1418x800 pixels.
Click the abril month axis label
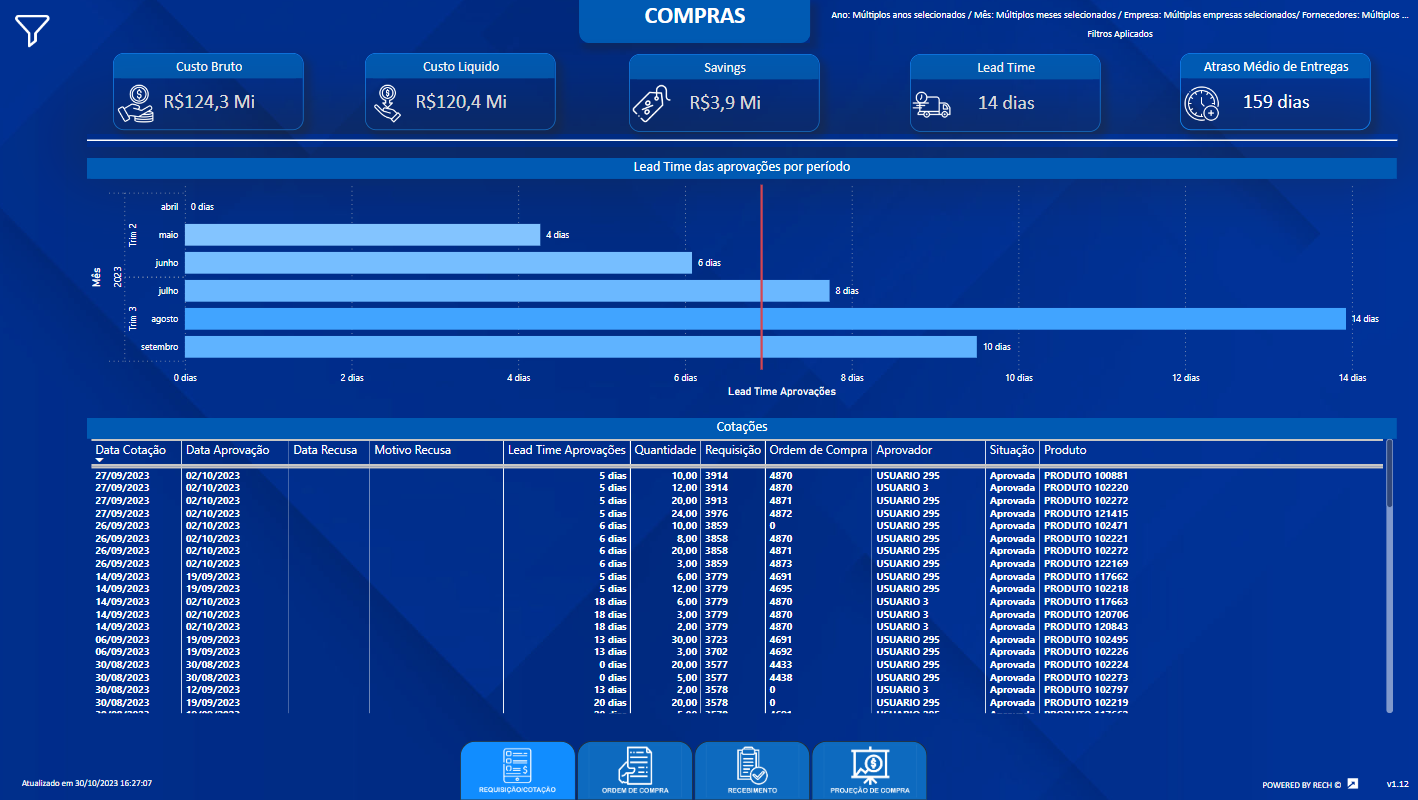169,207
